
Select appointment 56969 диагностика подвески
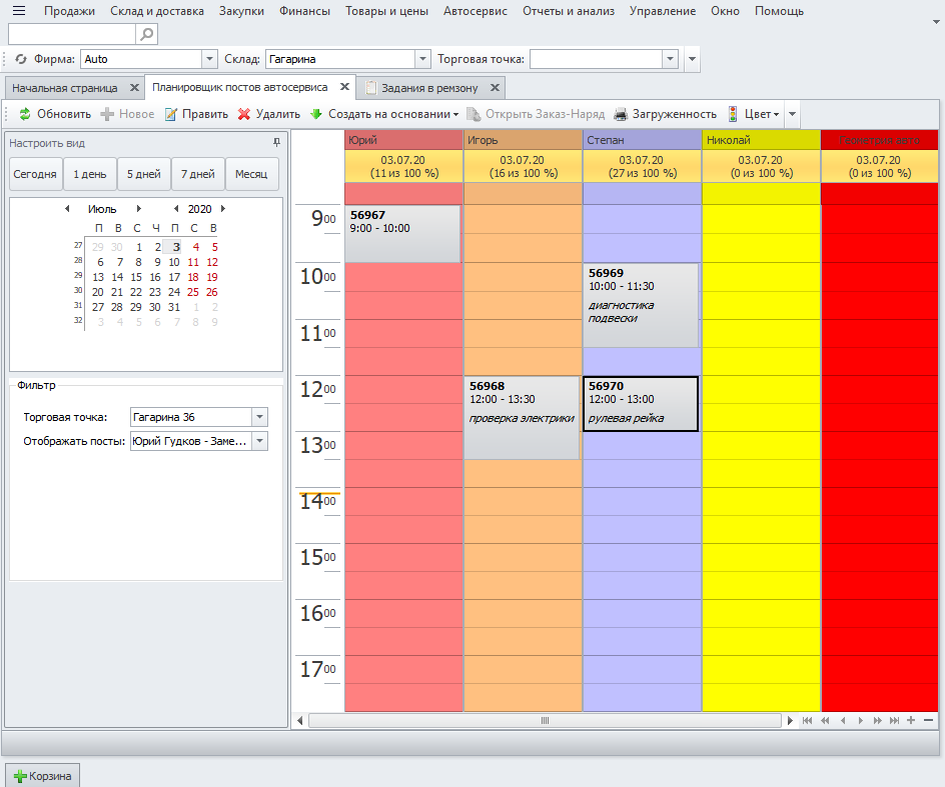click(641, 305)
